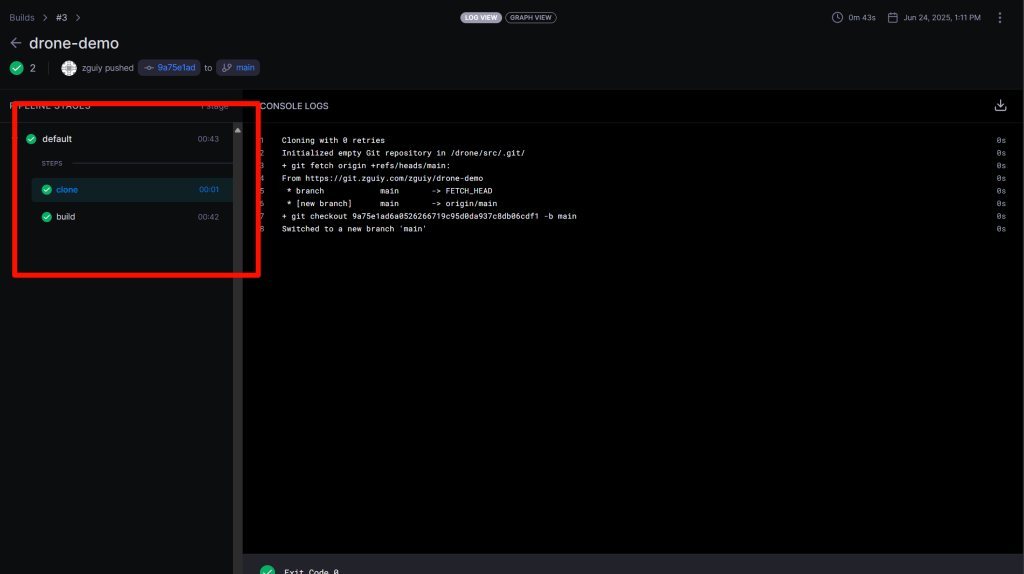Click the green check icon beside build step
1024x574 pixels.
coord(46,217)
